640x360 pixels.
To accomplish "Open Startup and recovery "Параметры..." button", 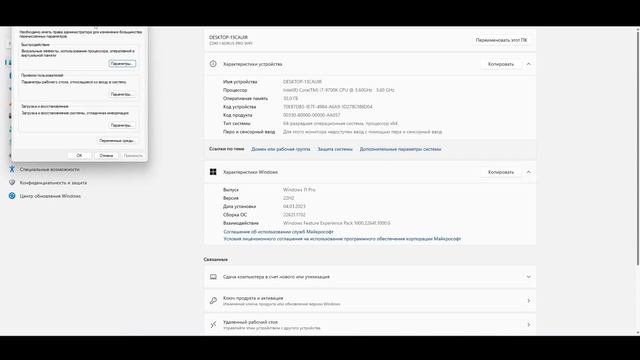I will coord(122,125).
